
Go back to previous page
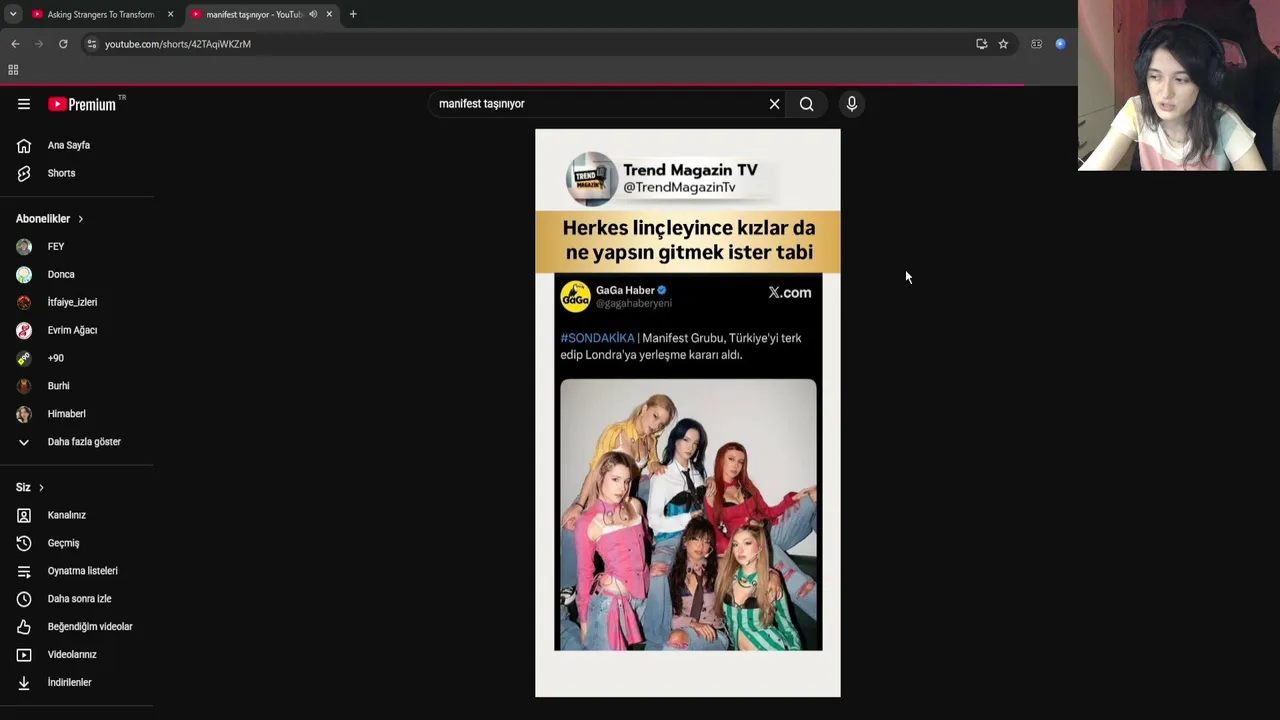click(15, 44)
